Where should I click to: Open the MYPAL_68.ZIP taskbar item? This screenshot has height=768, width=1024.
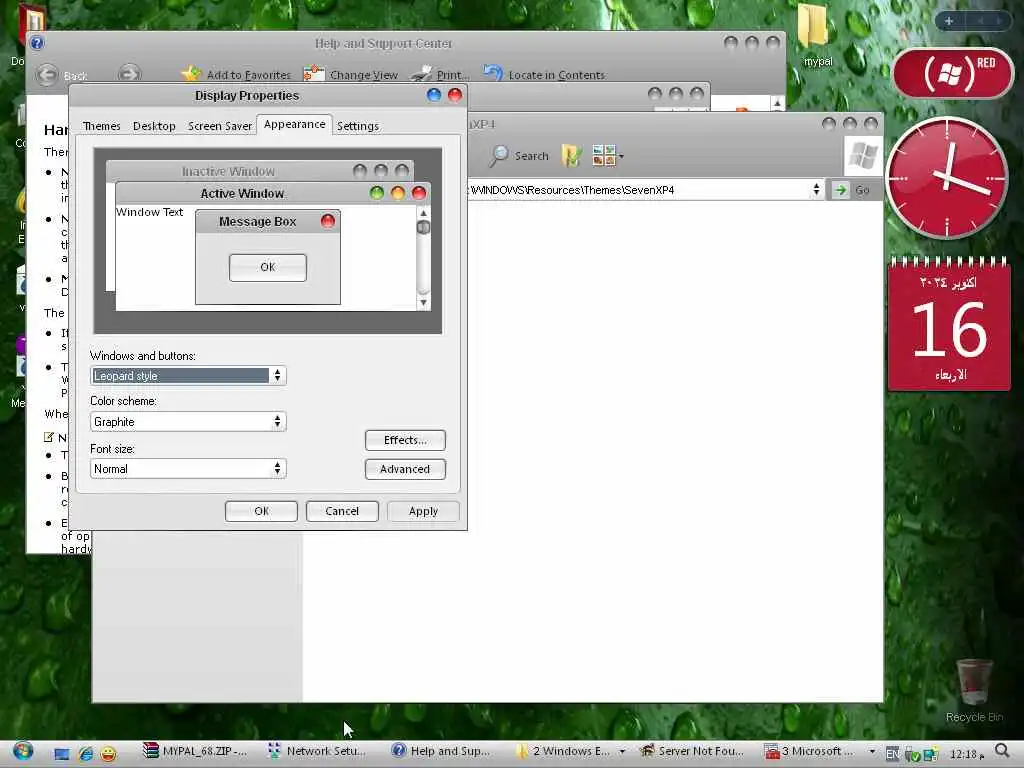click(x=195, y=752)
